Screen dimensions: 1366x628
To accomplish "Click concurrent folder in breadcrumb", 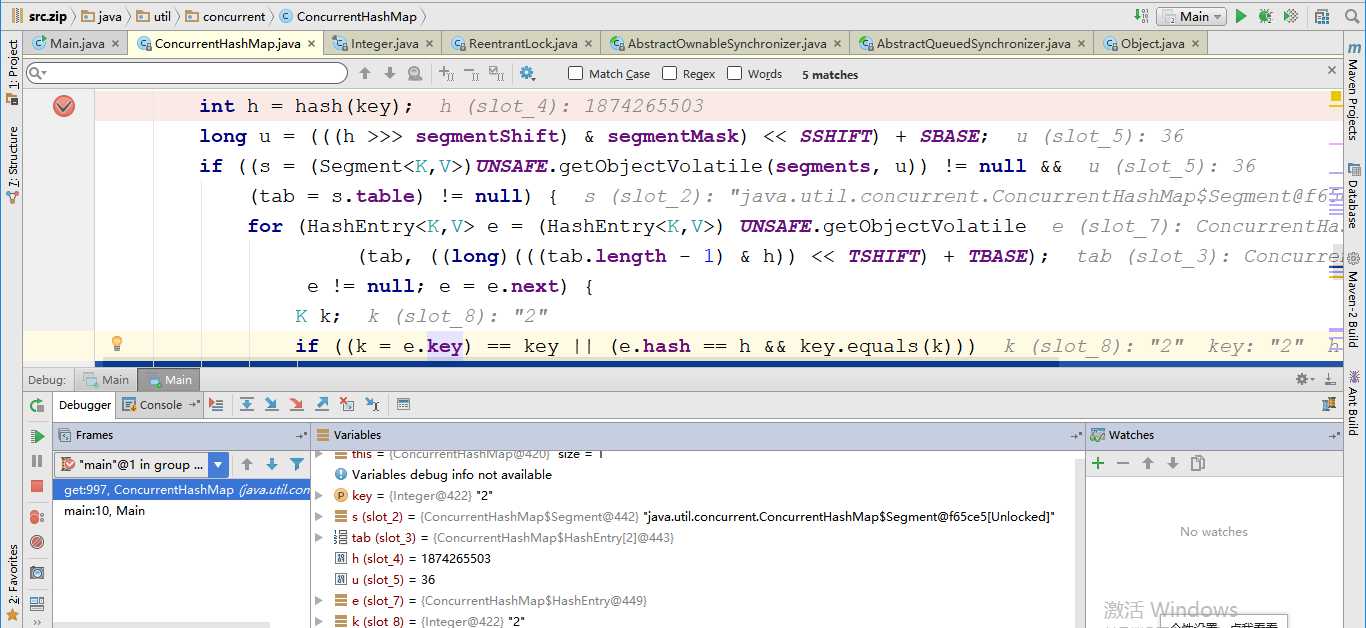I will tap(225, 16).
